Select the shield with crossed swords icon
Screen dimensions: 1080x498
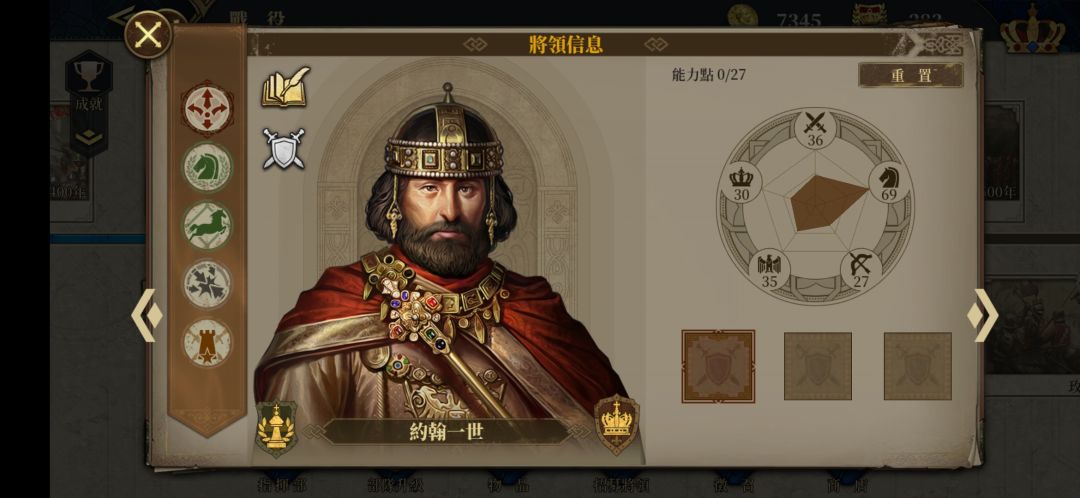[x=283, y=149]
